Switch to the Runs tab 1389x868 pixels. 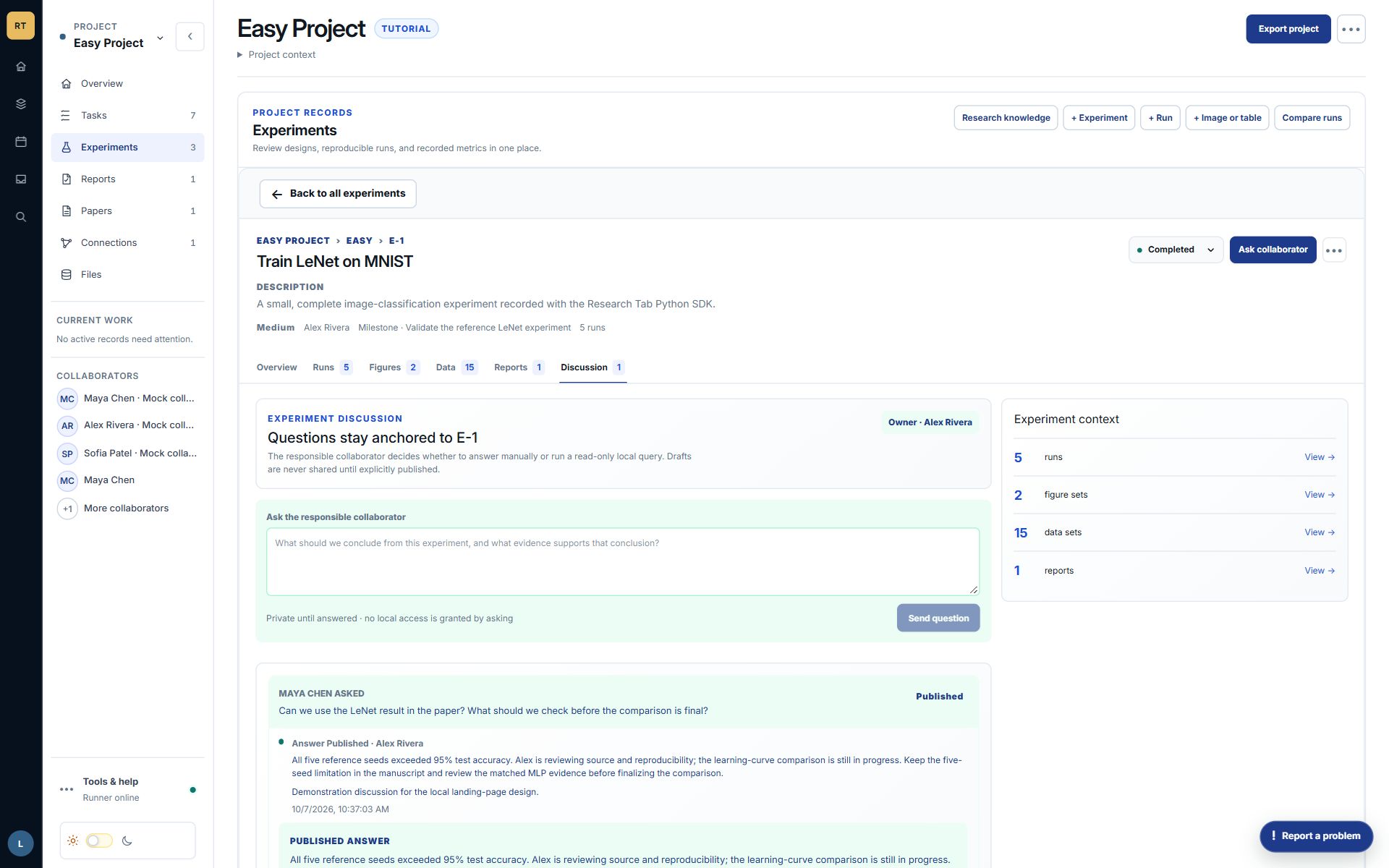tap(332, 367)
